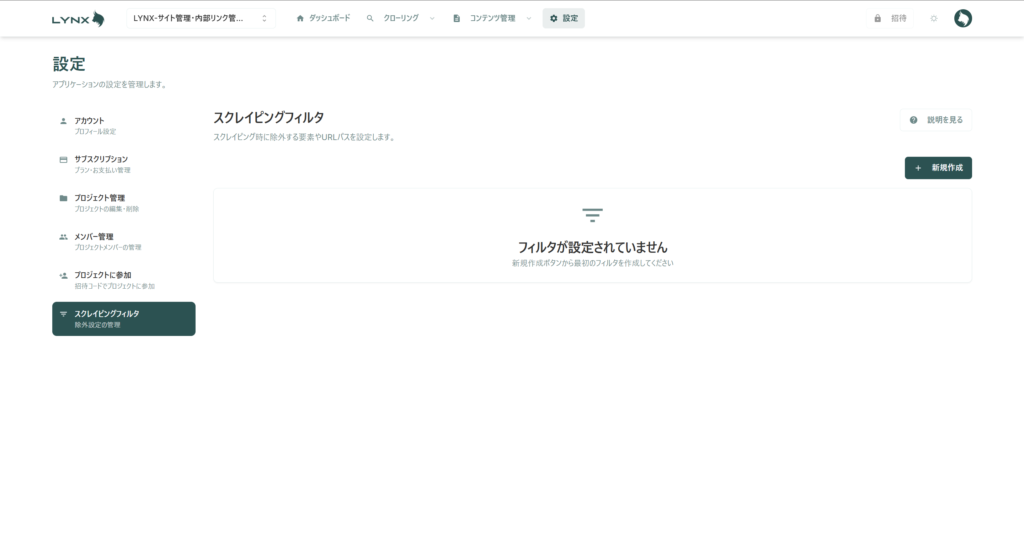This screenshot has height=535, width=1024.
Task: Click the plus icon on the 新規作成 button
Action: pyautogui.click(x=918, y=168)
